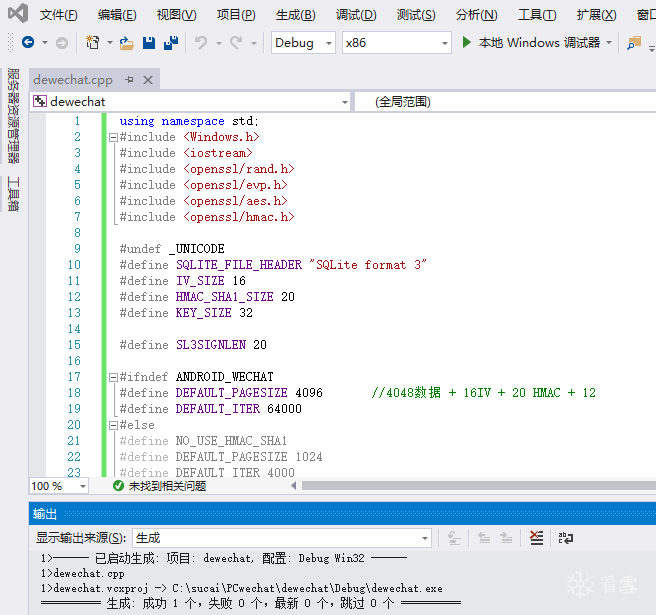This screenshot has height=615, width=656.
Task: Click the 1>dewechat.cpp output line
Action: (82, 573)
